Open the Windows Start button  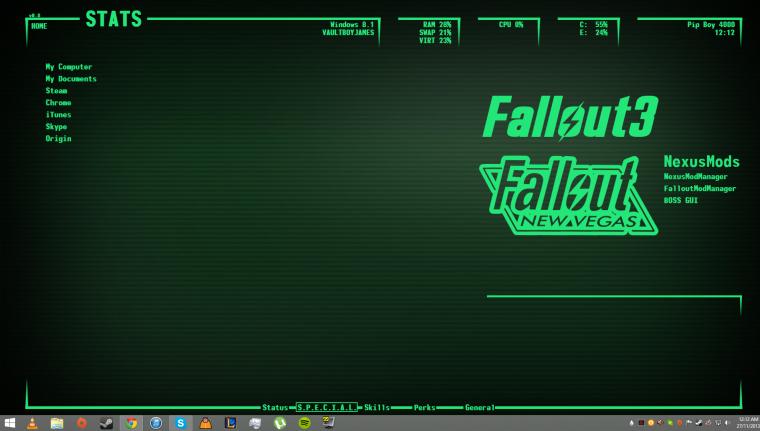(9, 423)
